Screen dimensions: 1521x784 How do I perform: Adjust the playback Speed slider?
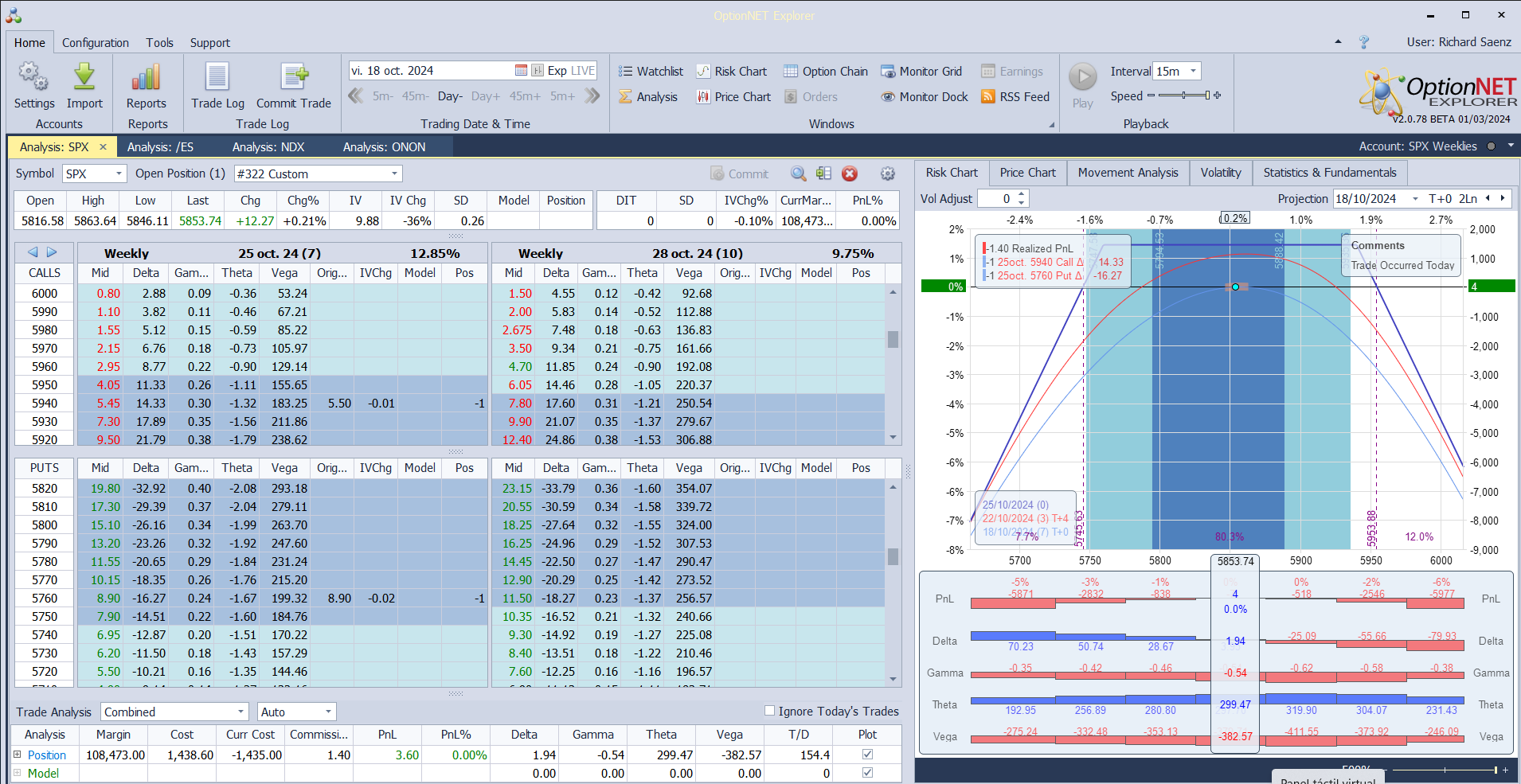(x=1184, y=96)
